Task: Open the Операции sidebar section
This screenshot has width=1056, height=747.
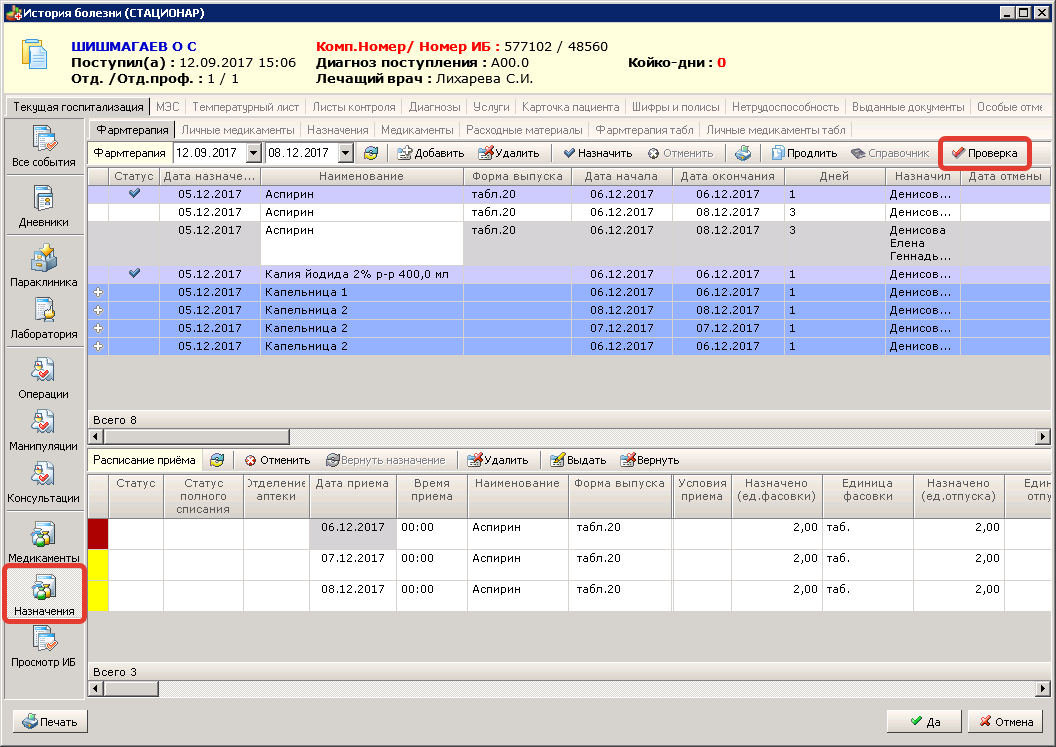Action: pos(44,379)
